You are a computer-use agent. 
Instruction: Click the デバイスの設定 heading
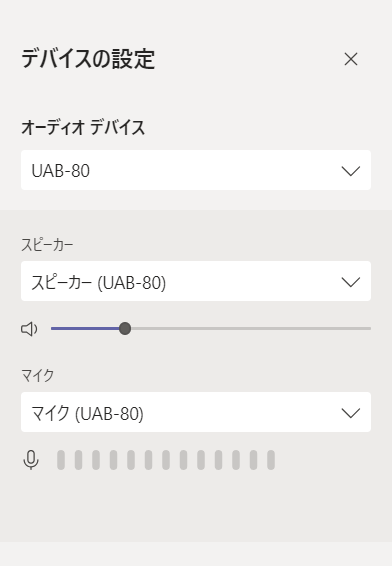point(88,59)
